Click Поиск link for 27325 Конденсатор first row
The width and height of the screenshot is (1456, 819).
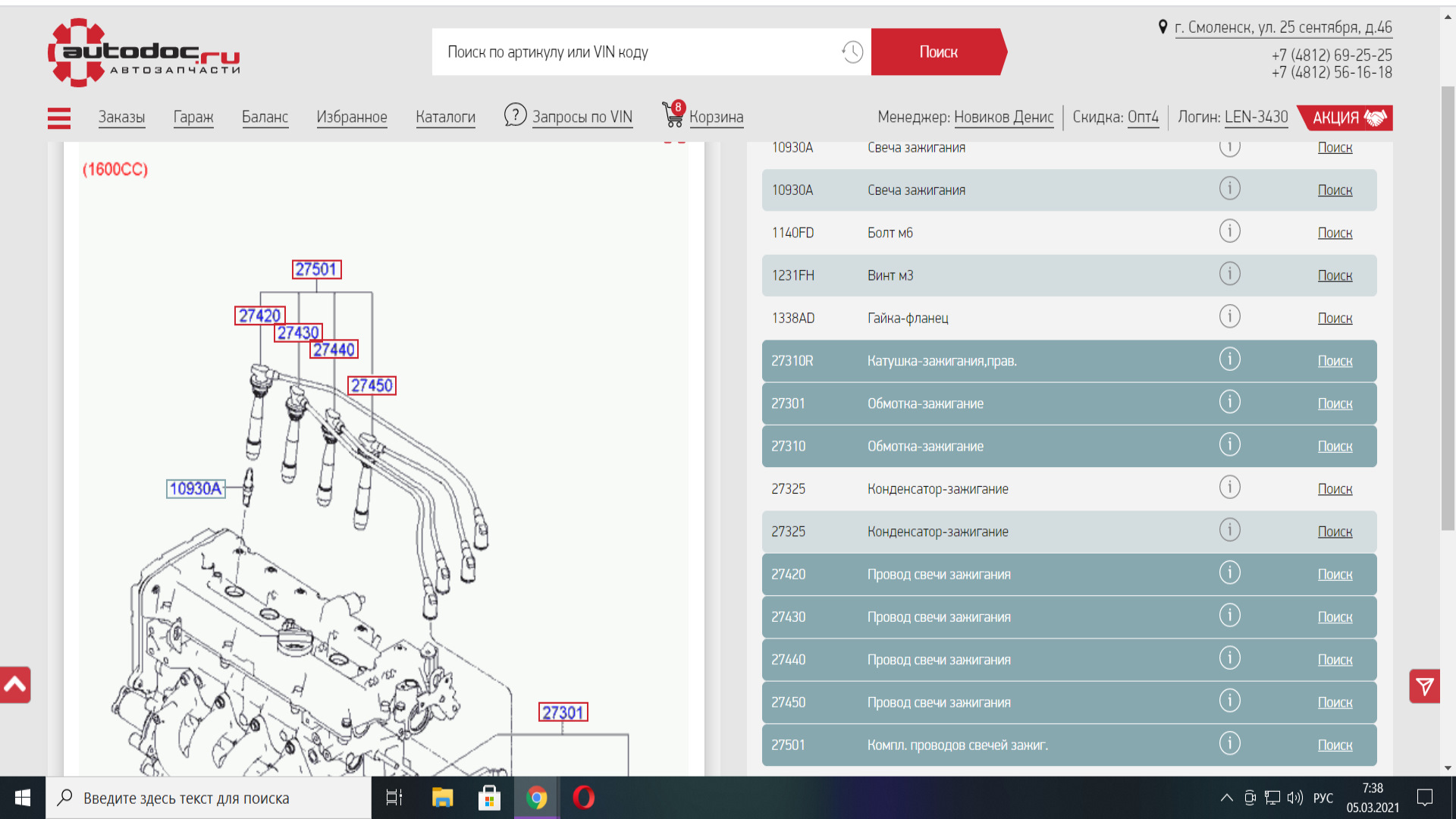1335,489
